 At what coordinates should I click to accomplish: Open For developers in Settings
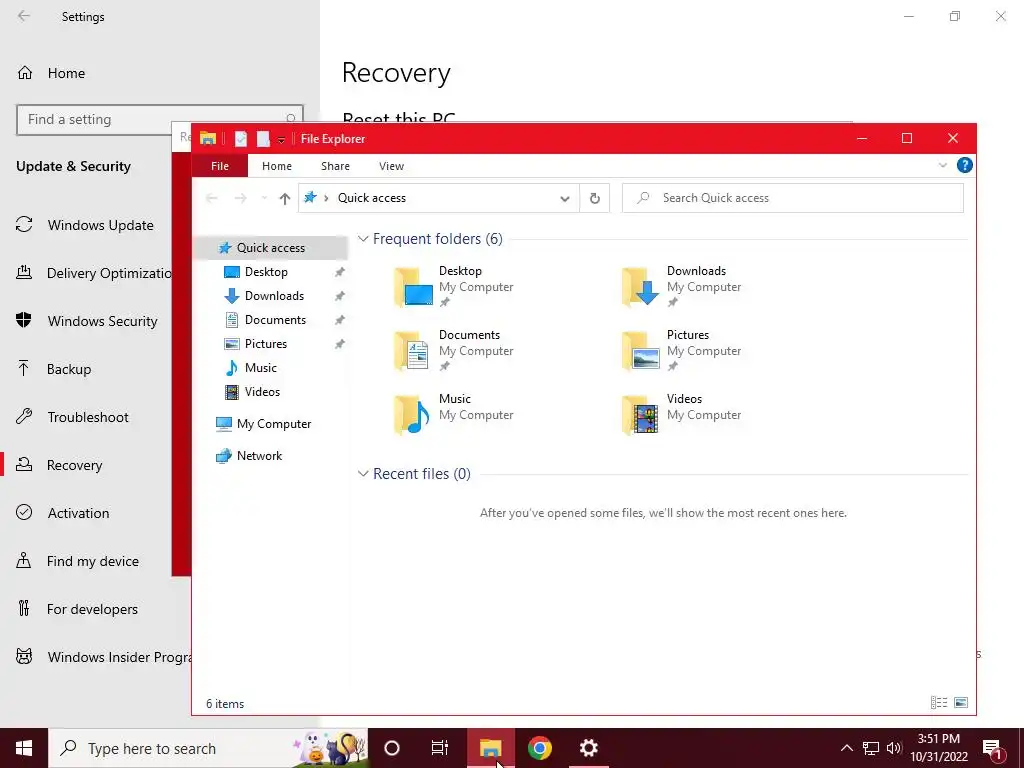pyautogui.click(x=77, y=609)
